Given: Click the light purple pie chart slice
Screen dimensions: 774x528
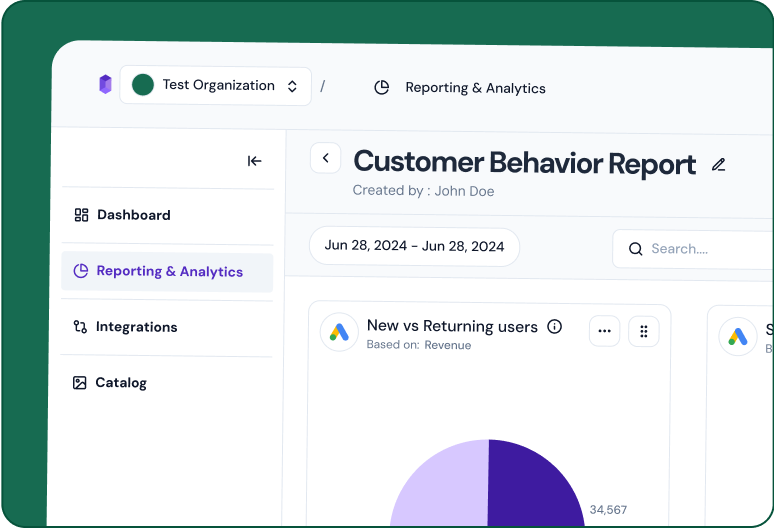Looking at the screenshot, I should click(439, 484).
